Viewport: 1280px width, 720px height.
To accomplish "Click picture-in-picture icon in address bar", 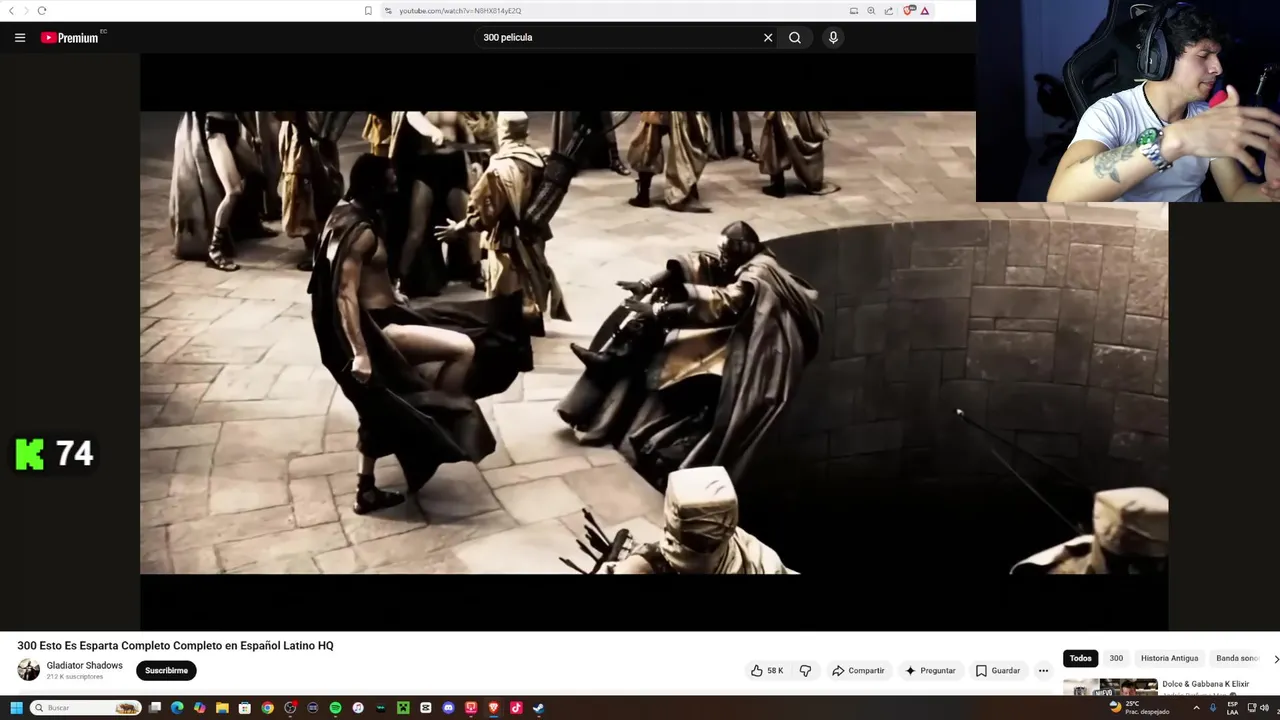I will coord(854,11).
